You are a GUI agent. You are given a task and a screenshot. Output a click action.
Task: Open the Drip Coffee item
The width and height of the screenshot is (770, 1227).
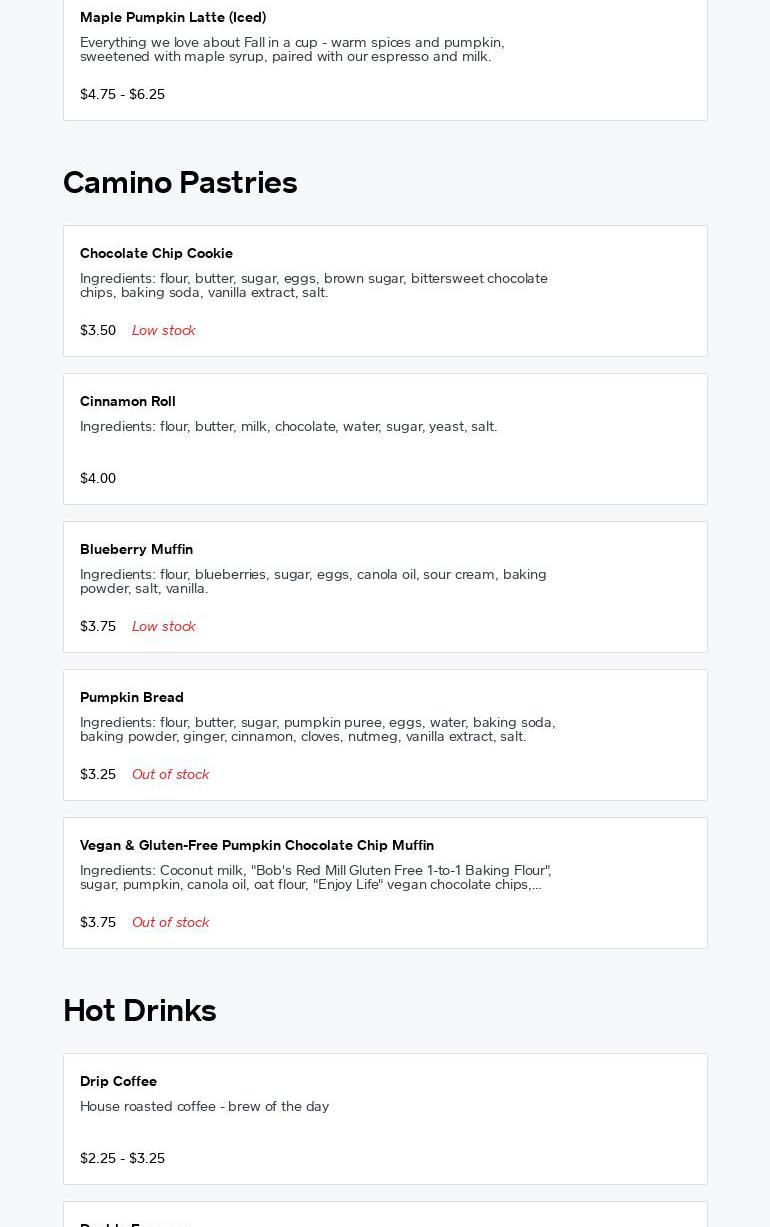(x=118, y=1081)
